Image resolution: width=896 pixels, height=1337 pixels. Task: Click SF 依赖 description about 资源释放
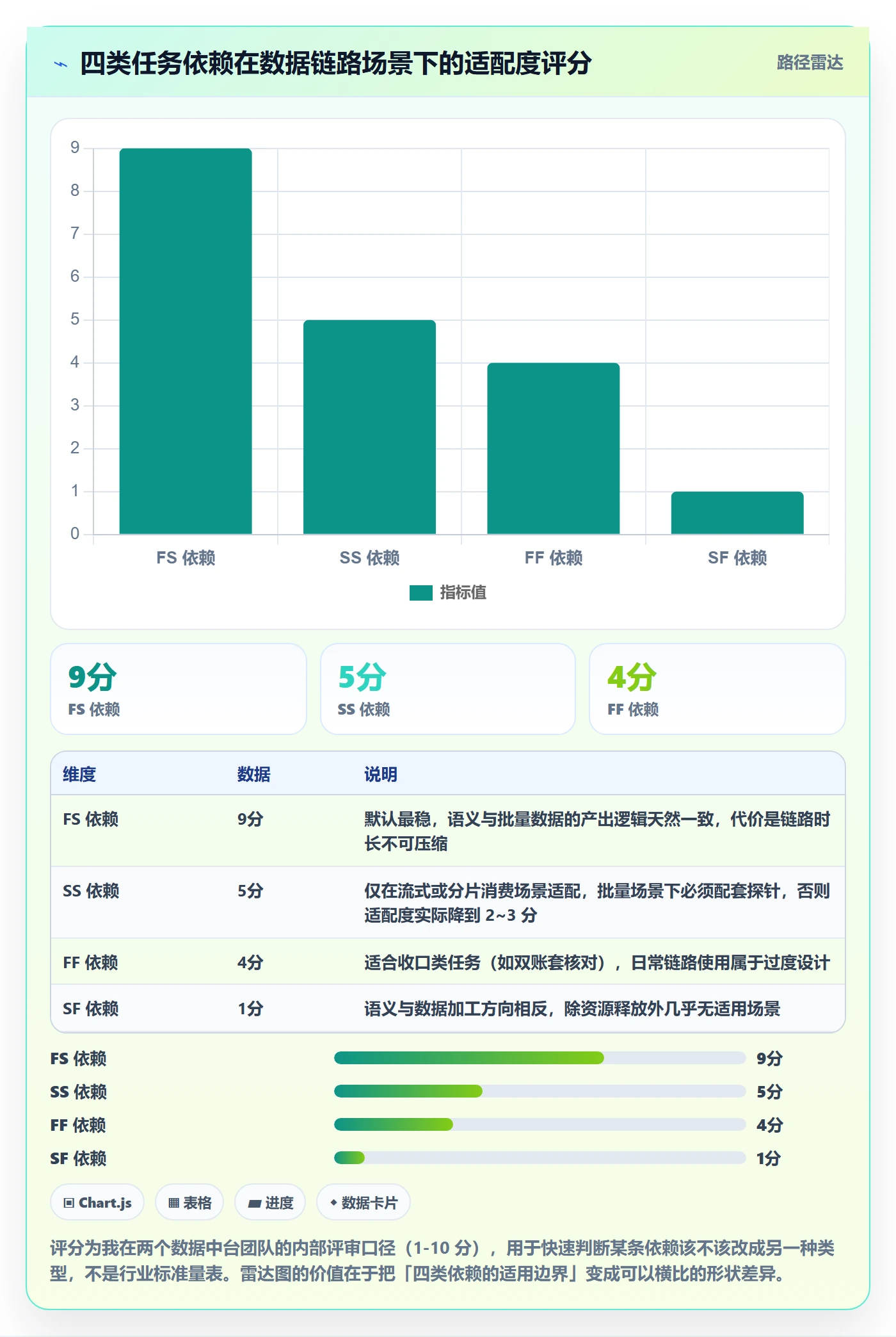click(572, 1009)
